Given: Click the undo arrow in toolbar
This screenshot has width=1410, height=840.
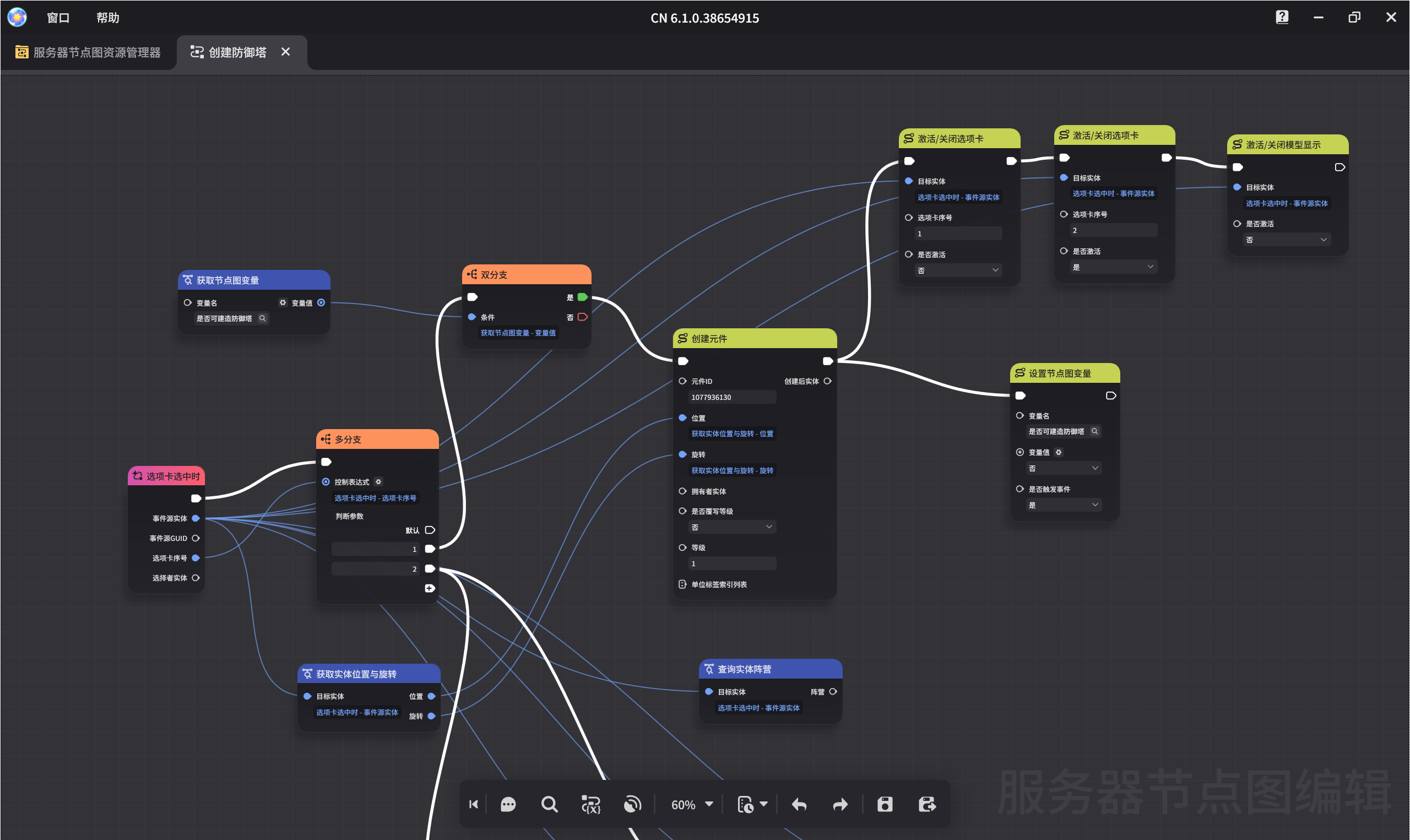Looking at the screenshot, I should click(x=800, y=804).
